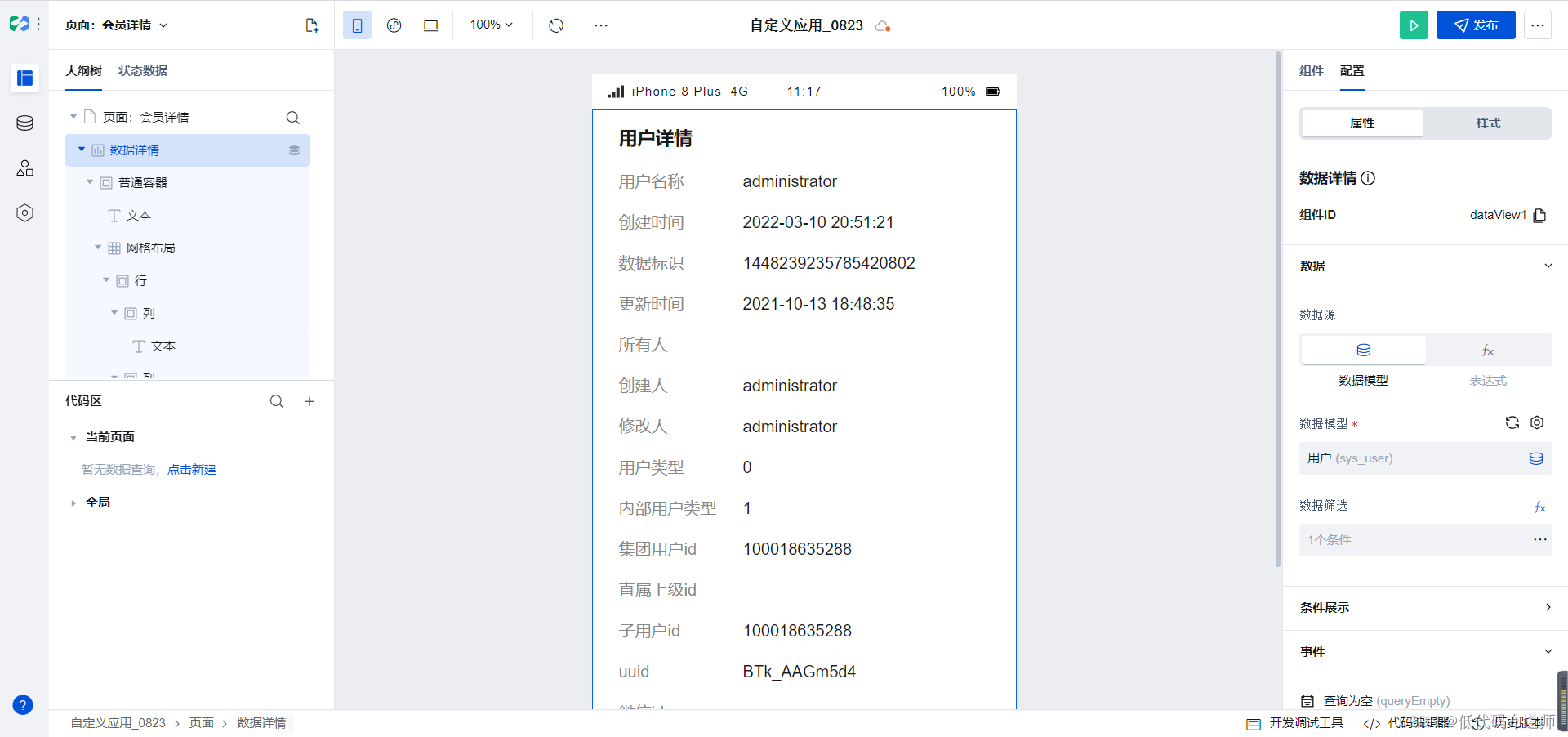Click the new page icon

point(312,25)
